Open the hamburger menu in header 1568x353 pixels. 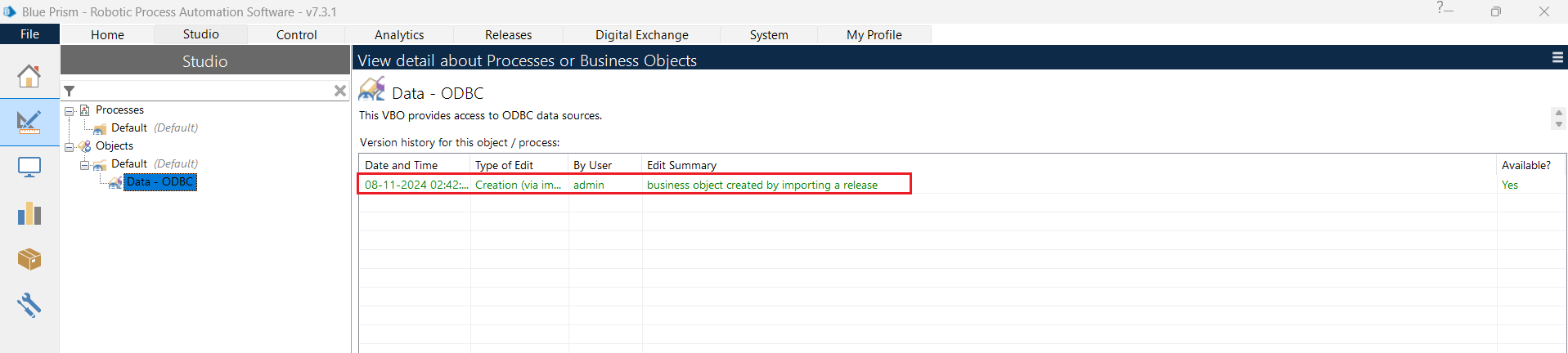pos(1557,57)
